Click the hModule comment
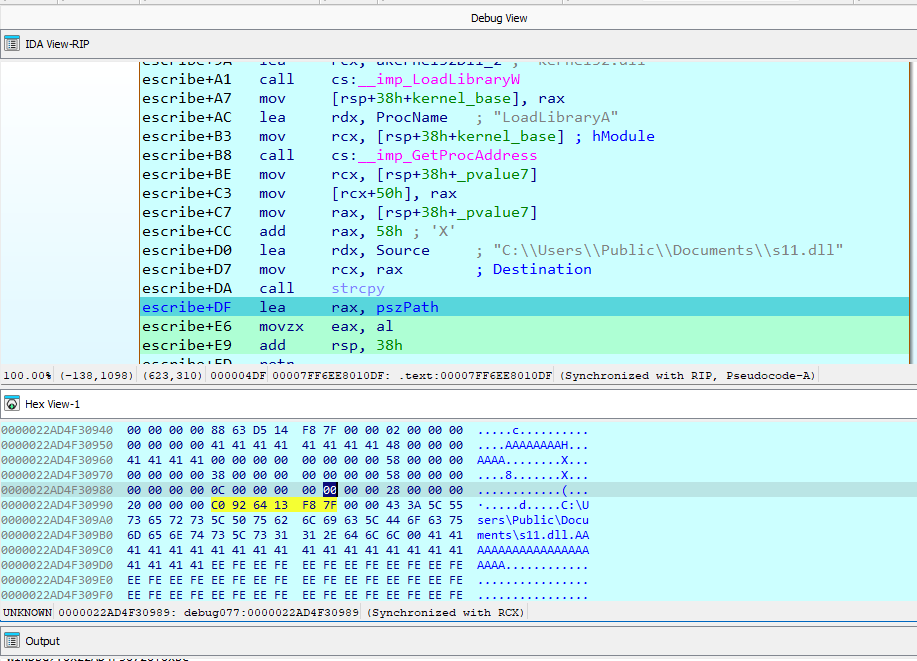This screenshot has width=917, height=661. coord(623,136)
